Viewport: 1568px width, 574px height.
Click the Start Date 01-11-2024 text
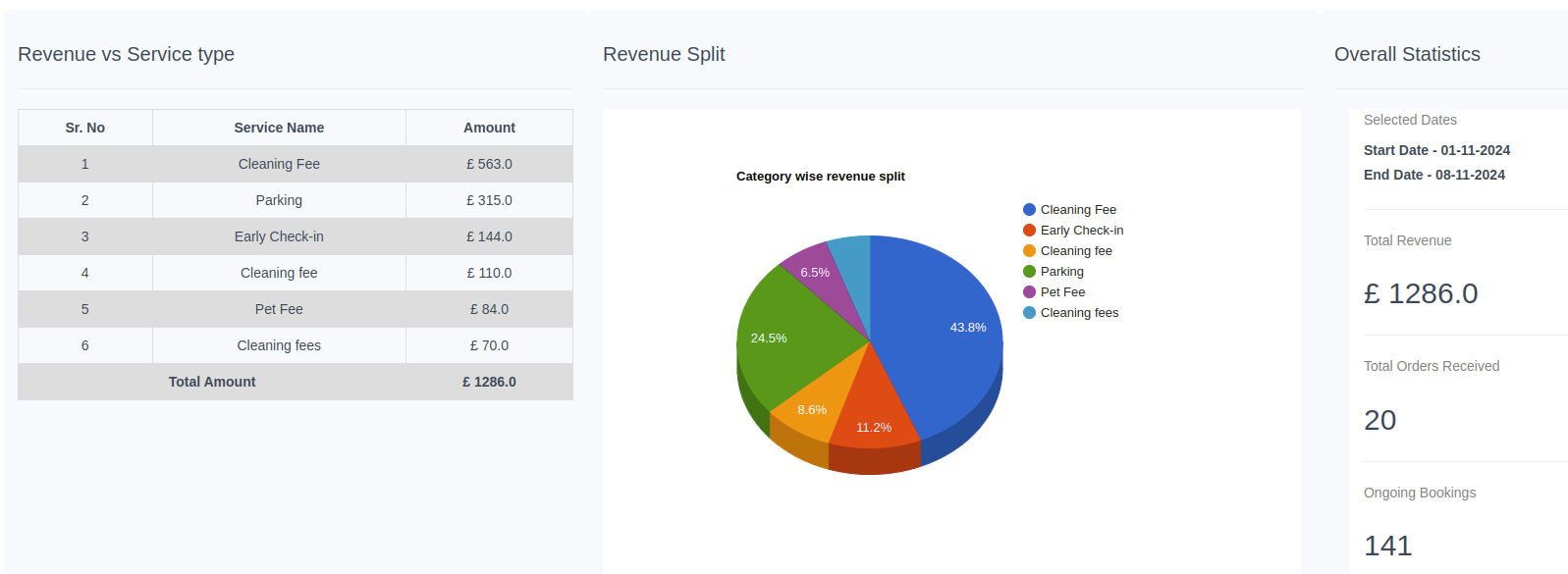[x=1436, y=150]
